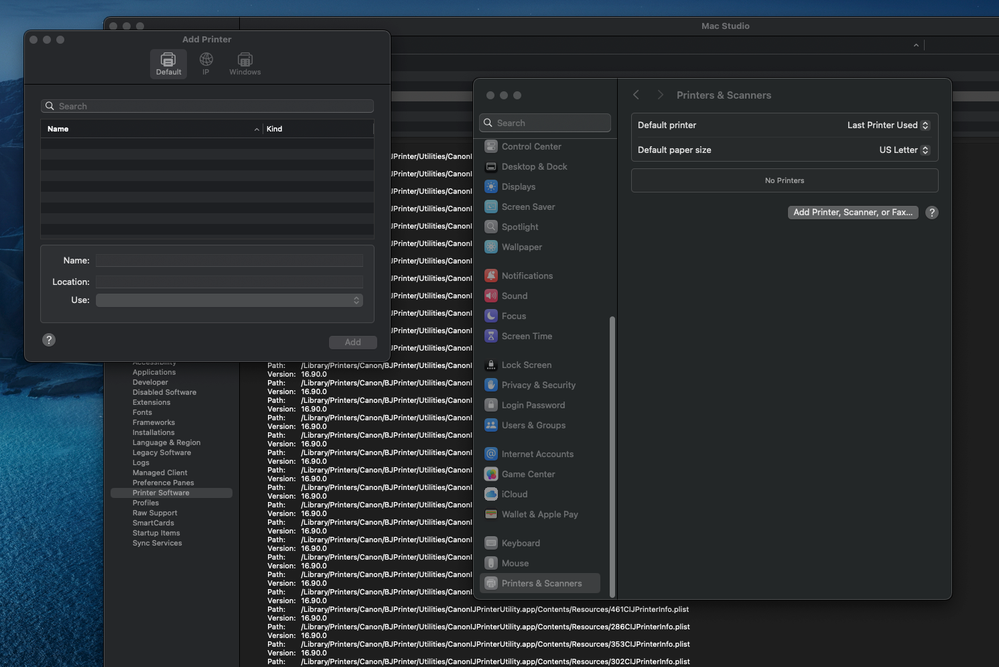This screenshot has height=667, width=999.
Task: Open the Use dropdown in Add Printer
Action: pos(229,300)
